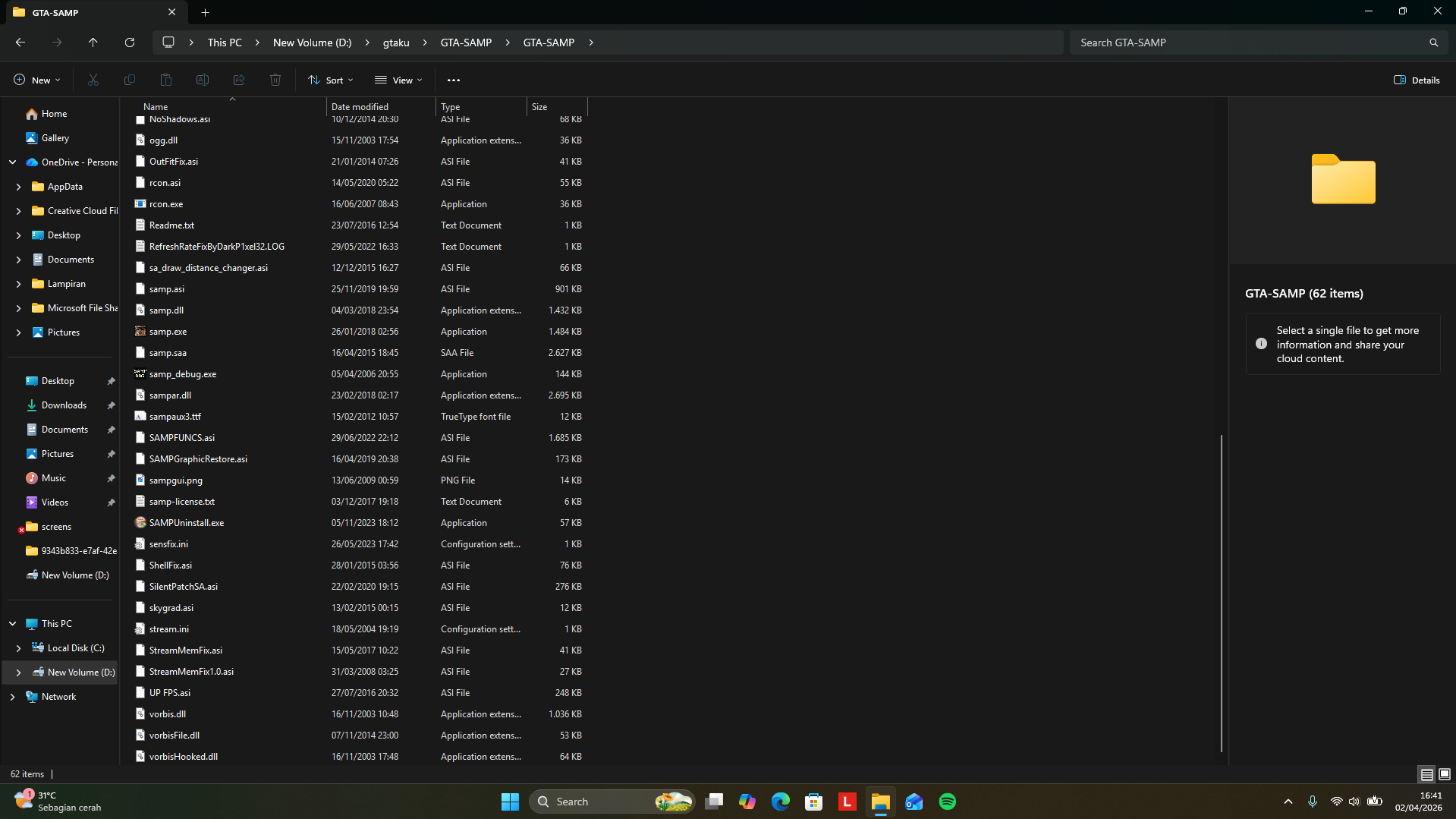Select the SilentPatchSA.asi file

pyautogui.click(x=184, y=587)
